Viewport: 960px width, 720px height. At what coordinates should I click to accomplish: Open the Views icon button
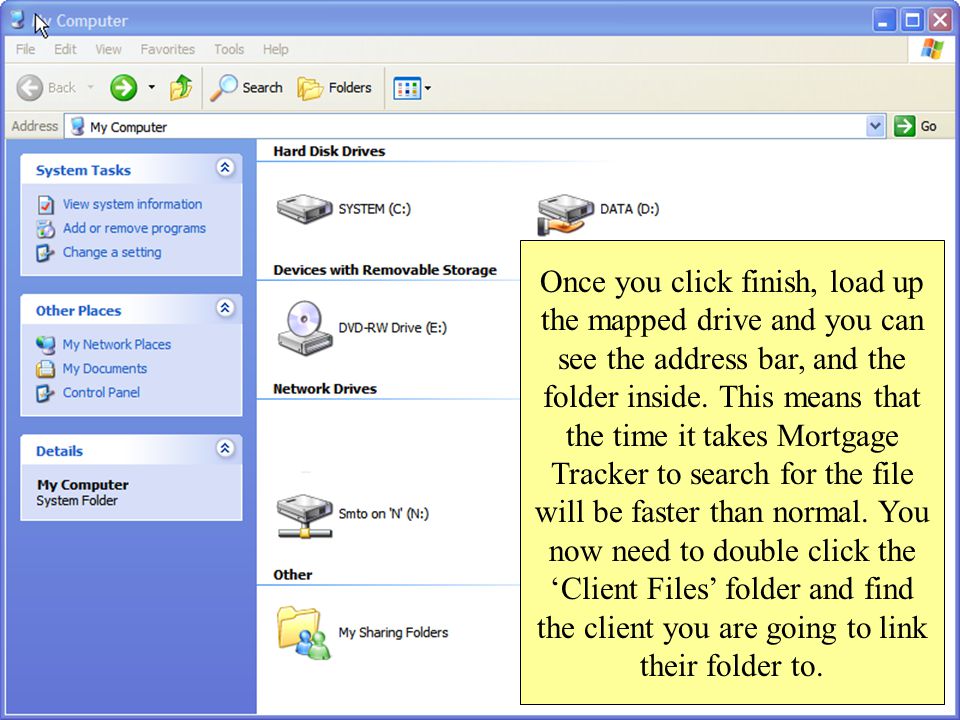coord(407,88)
